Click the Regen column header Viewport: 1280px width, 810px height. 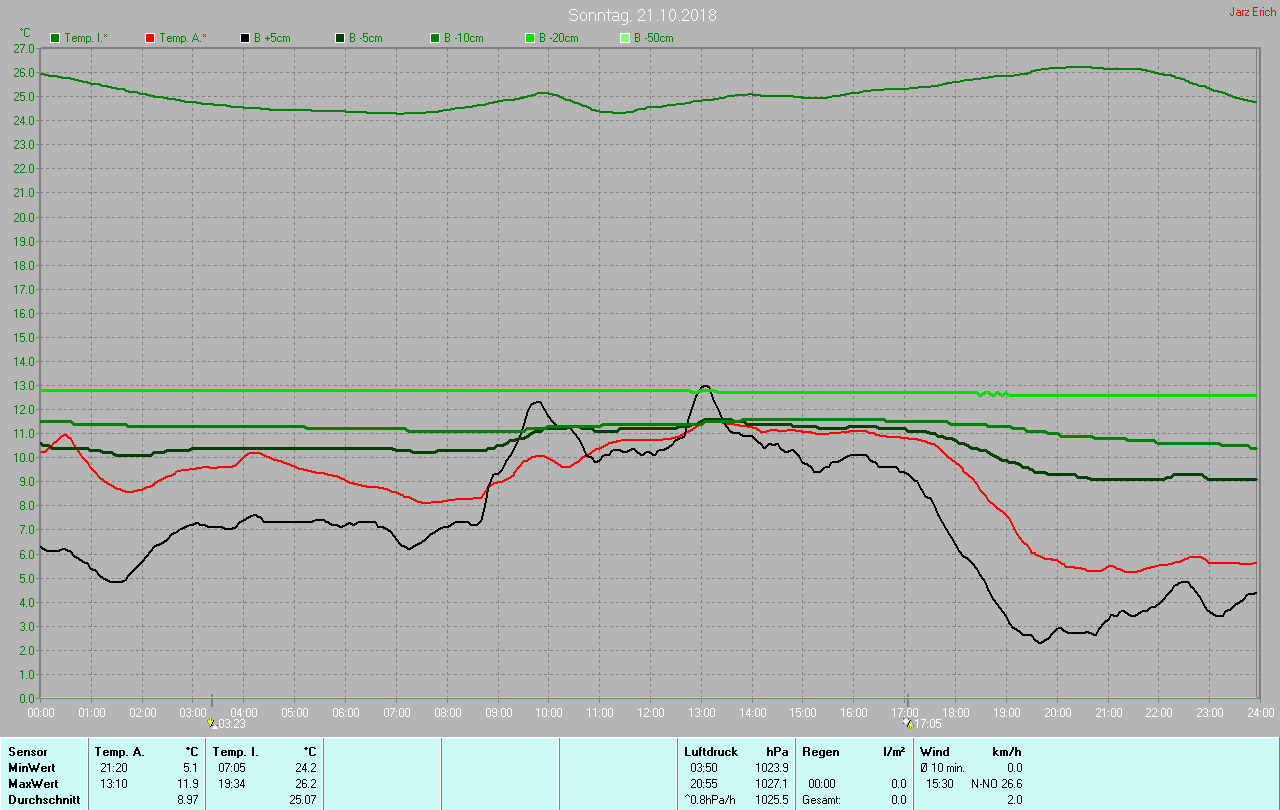coord(820,751)
